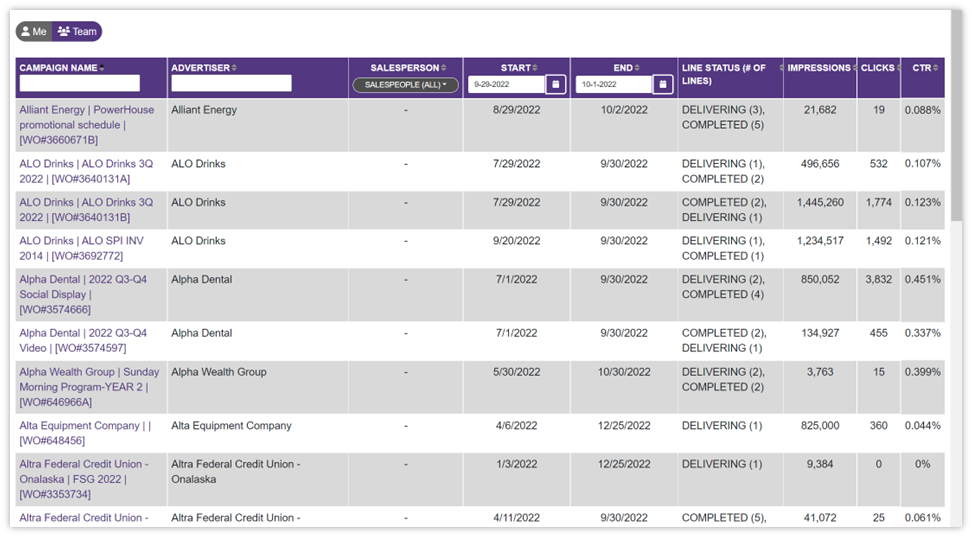Sort by Clicks column header
Image resolution: width=972 pixels, height=537 pixels.
[878, 68]
